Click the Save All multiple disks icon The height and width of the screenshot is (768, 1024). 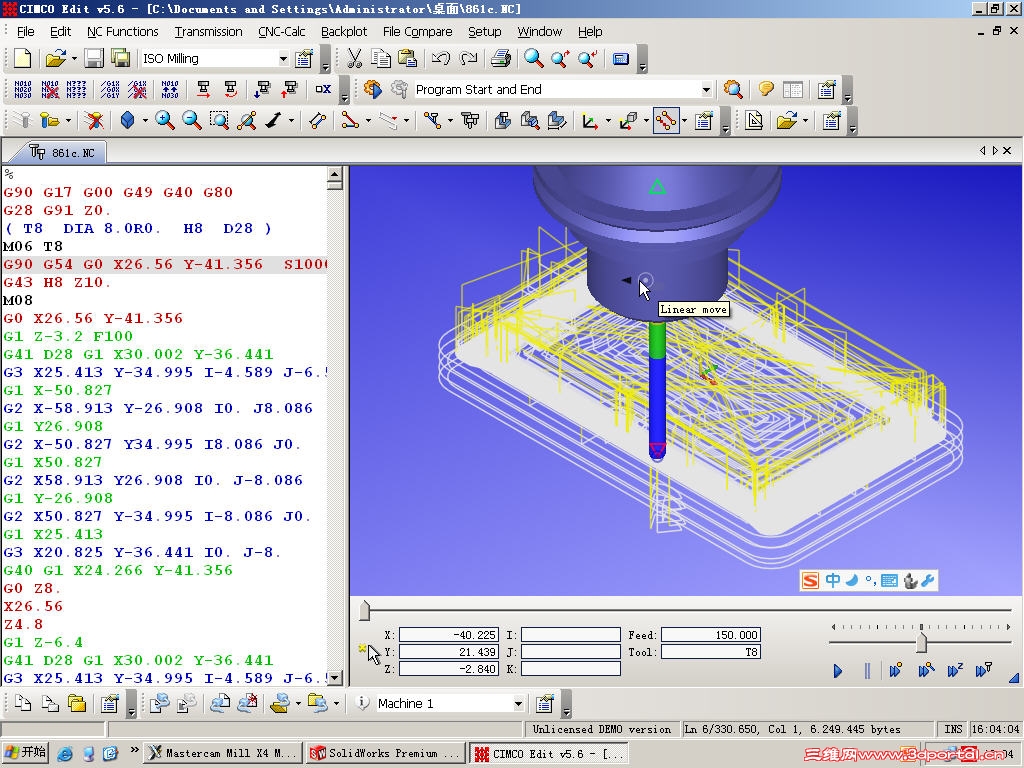(x=121, y=59)
